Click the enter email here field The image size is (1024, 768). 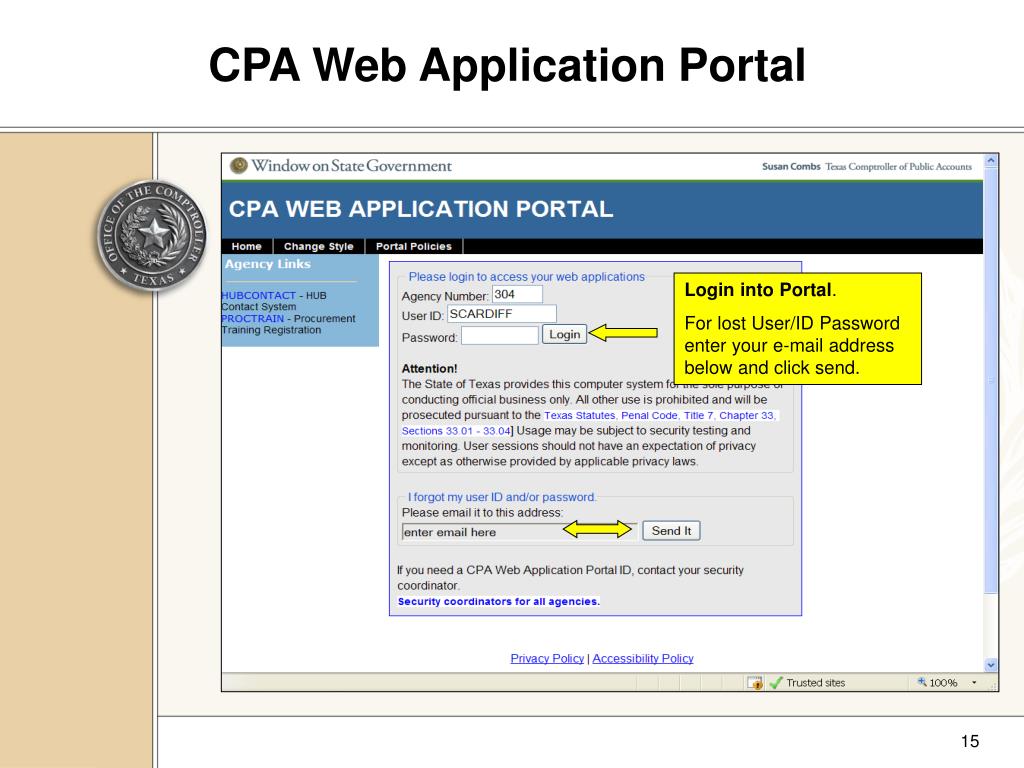(520, 532)
